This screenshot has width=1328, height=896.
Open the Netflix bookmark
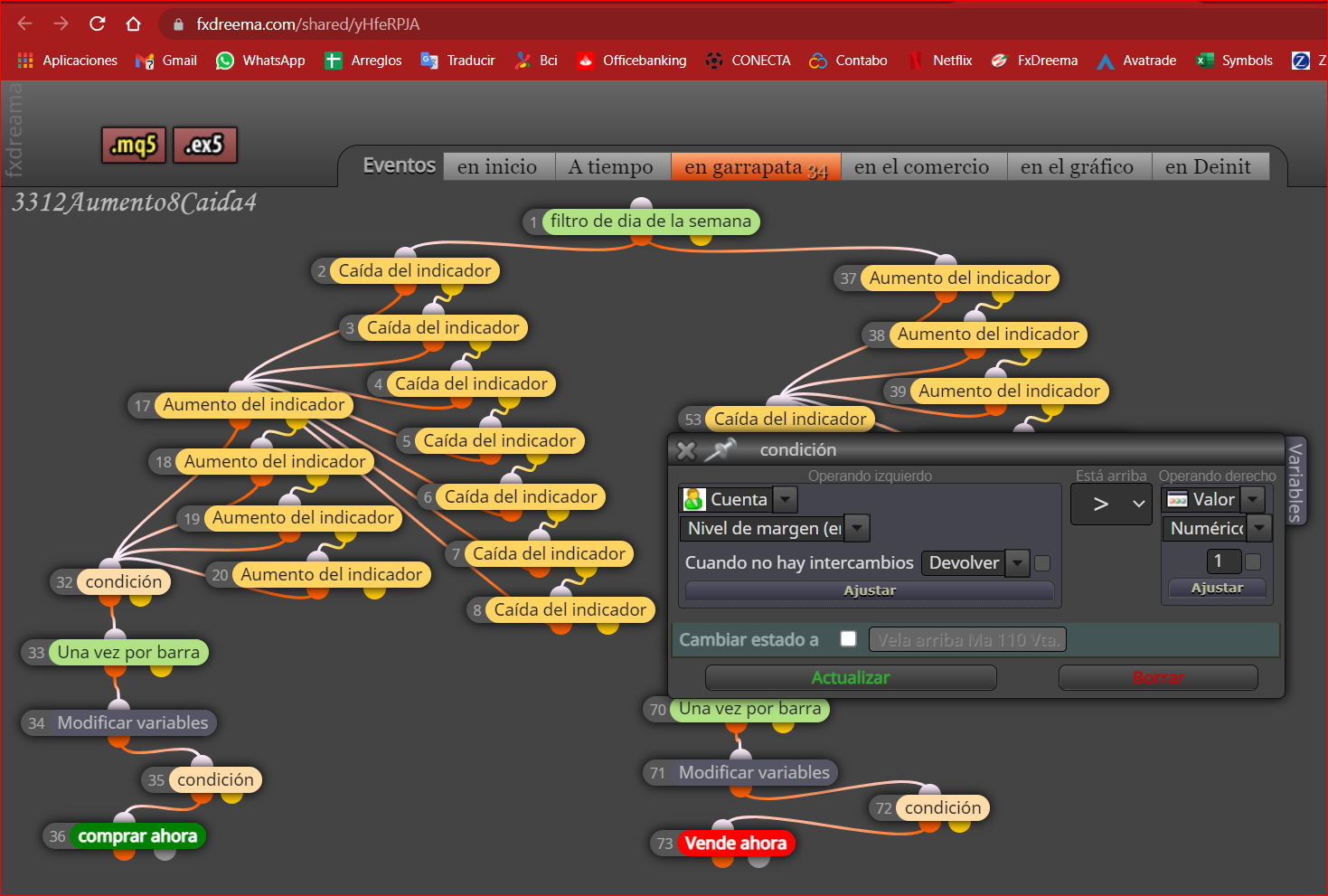tap(940, 61)
